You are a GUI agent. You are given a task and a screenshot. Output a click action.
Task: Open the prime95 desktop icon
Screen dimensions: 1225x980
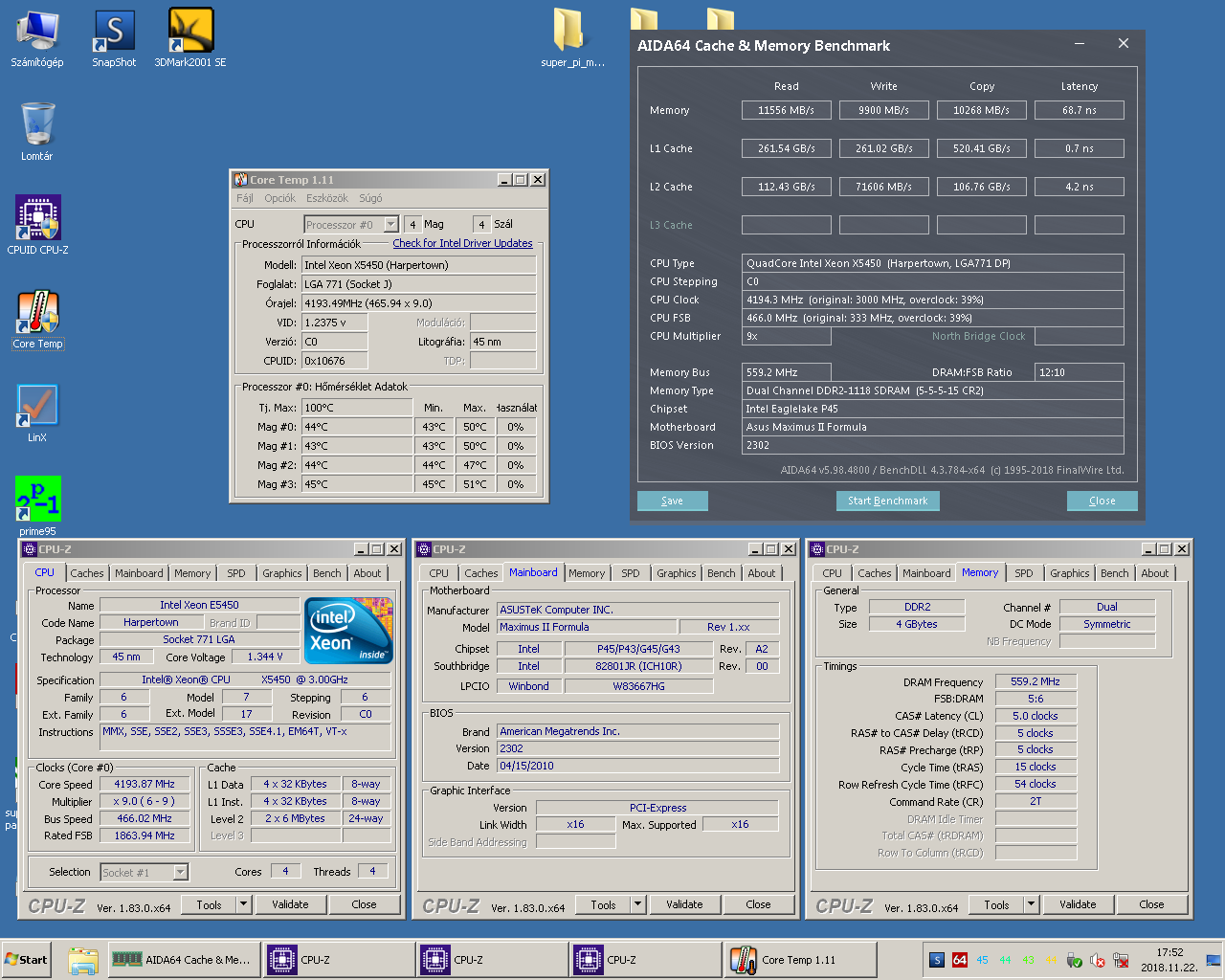[x=37, y=505]
